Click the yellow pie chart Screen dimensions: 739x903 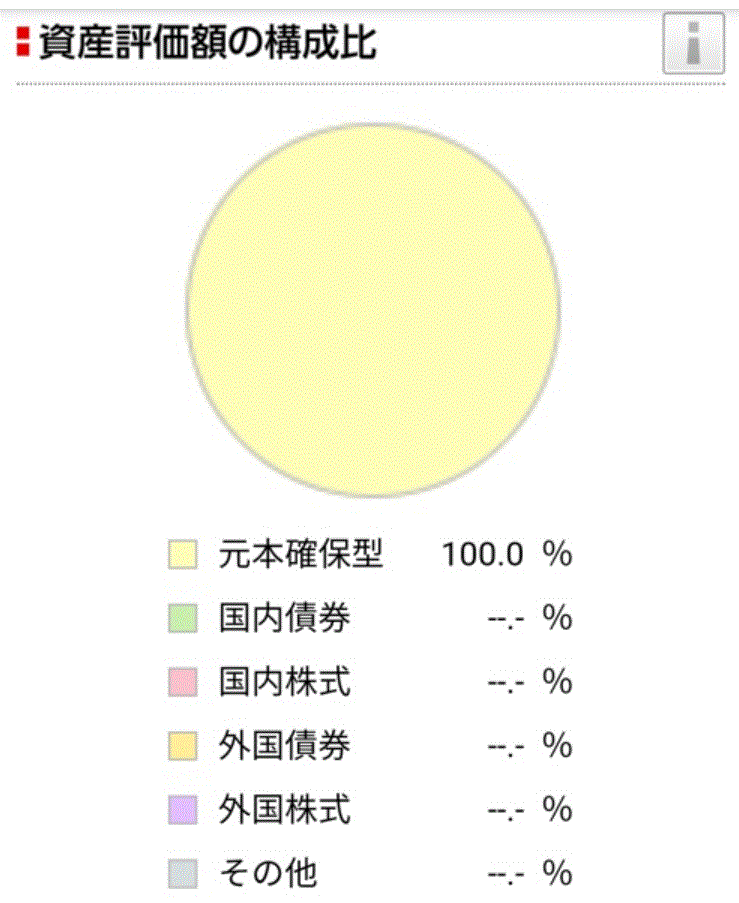pos(372,310)
